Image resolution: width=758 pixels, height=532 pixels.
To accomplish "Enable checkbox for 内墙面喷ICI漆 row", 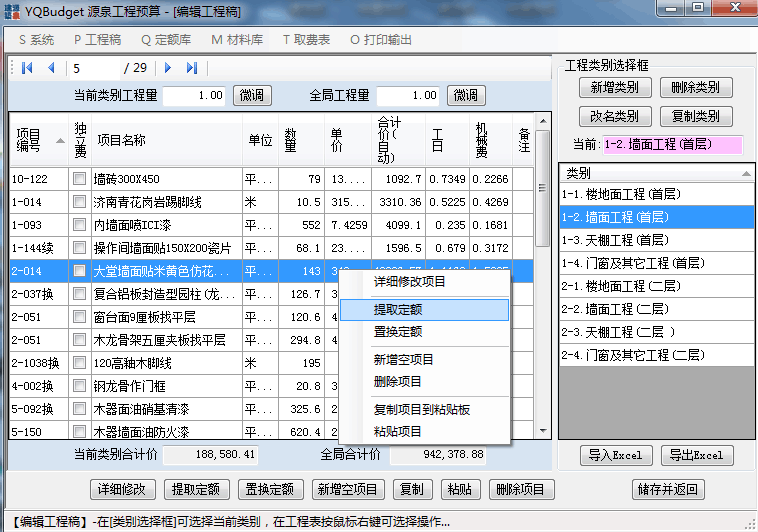I will click(79, 225).
